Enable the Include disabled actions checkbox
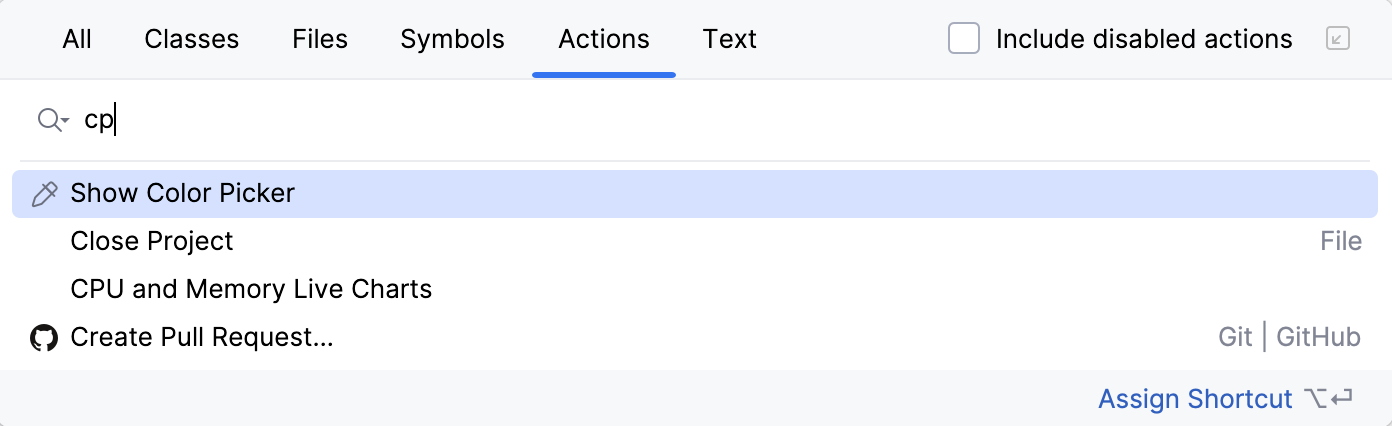This screenshot has width=1392, height=426. [964, 39]
